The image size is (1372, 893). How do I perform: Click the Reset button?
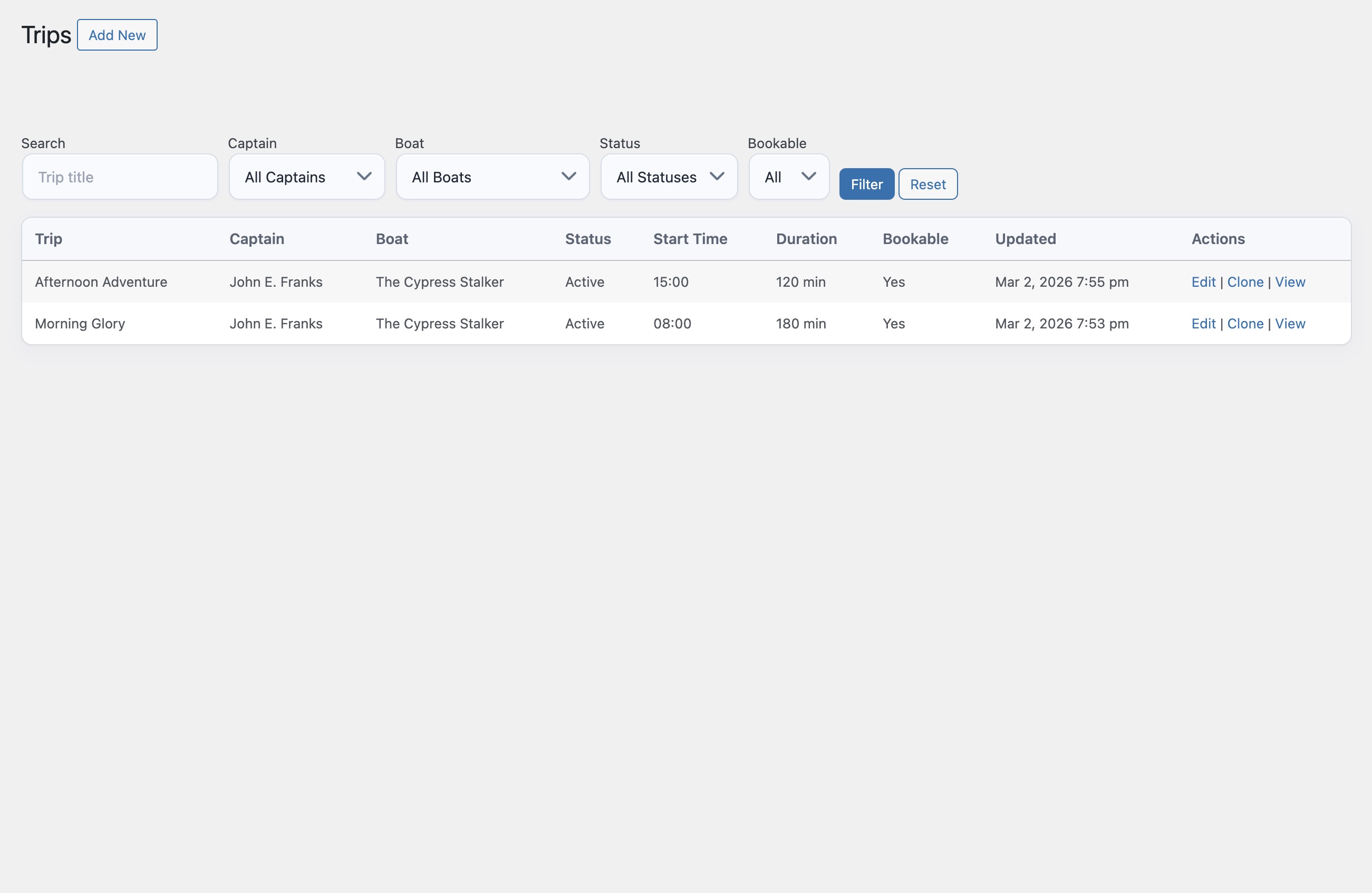point(927,184)
